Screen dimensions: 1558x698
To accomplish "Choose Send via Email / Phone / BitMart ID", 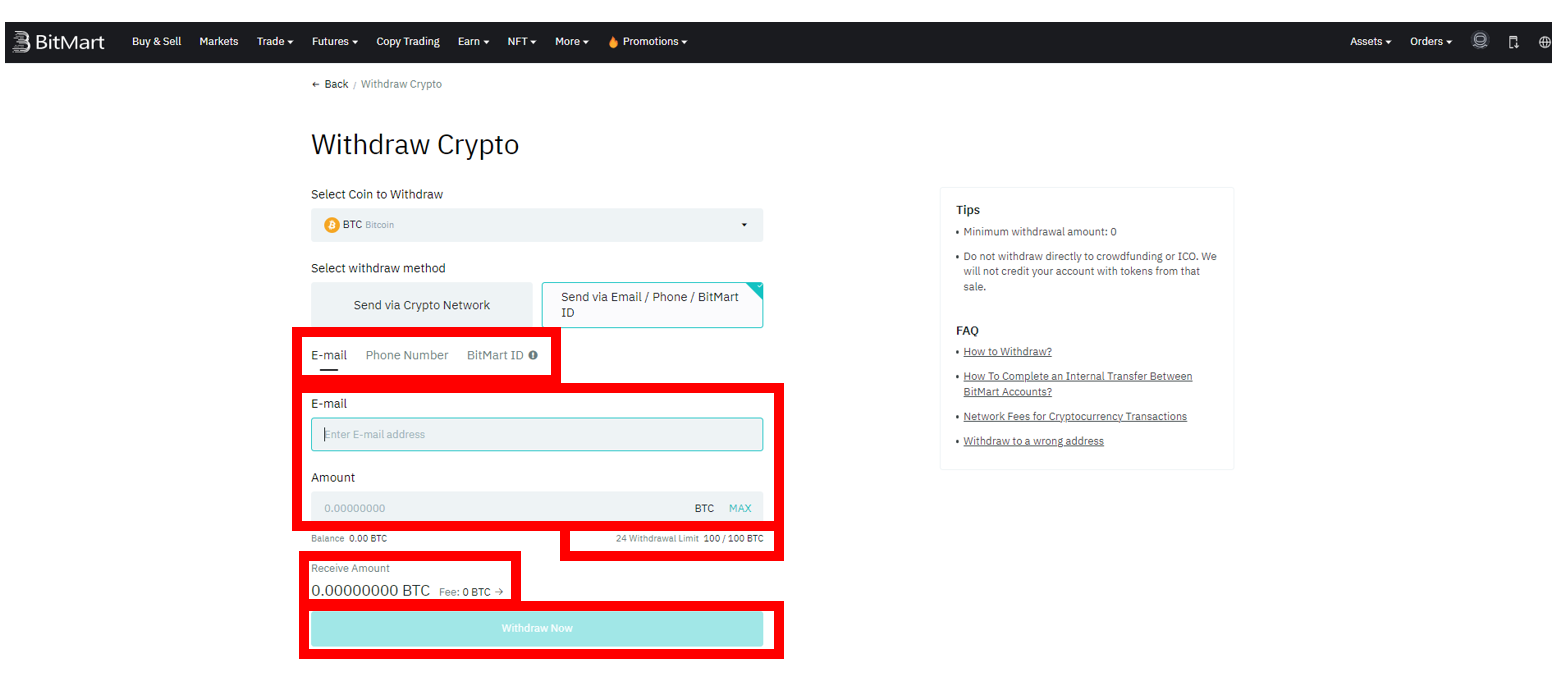I will pos(652,305).
